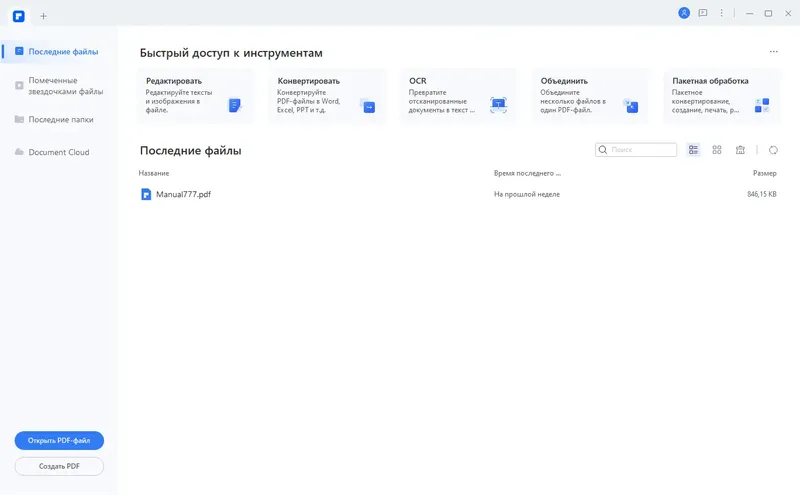Open the user account avatar
Screen dimensions: 800x495
tap(684, 13)
